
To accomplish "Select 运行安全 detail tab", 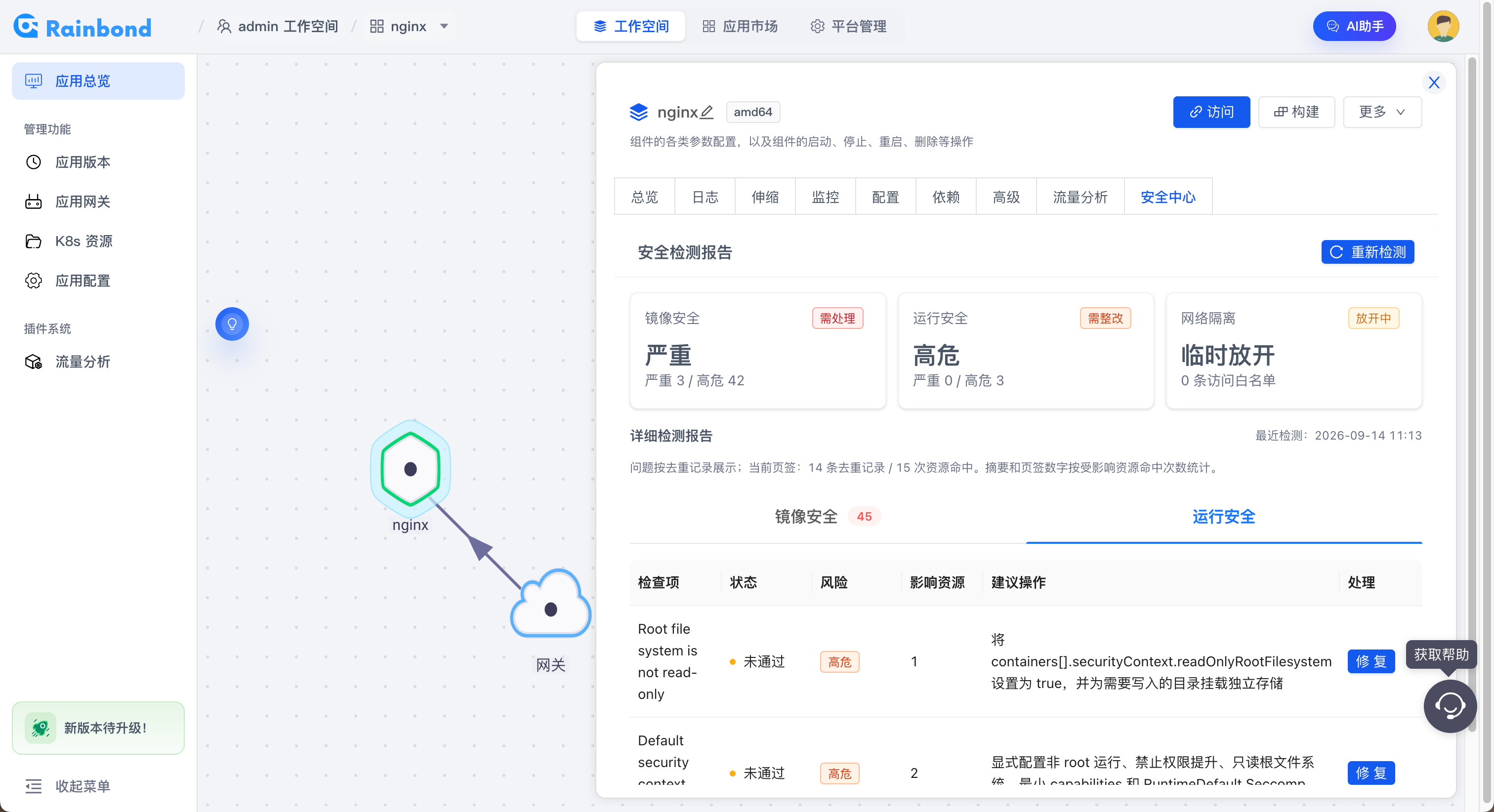I will 1224,516.
